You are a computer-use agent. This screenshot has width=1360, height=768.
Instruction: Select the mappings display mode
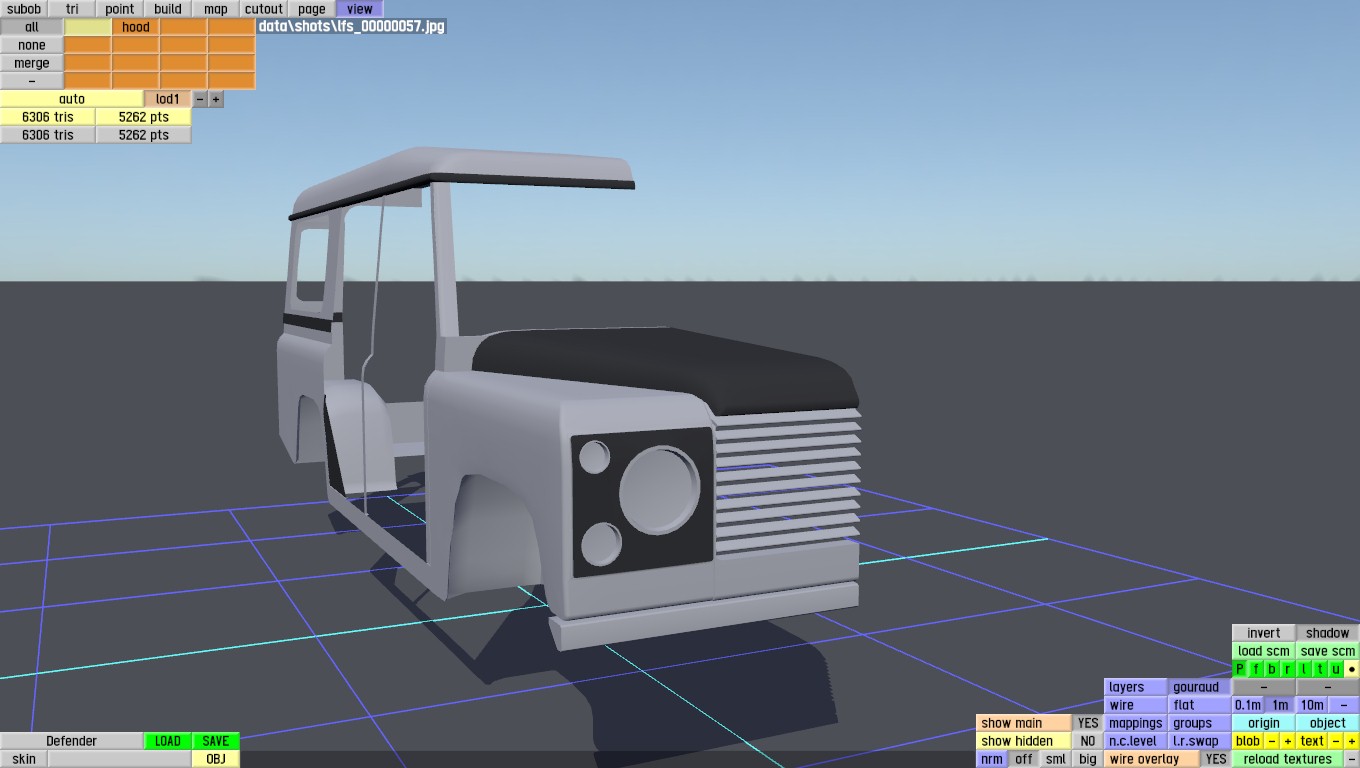(x=1136, y=723)
